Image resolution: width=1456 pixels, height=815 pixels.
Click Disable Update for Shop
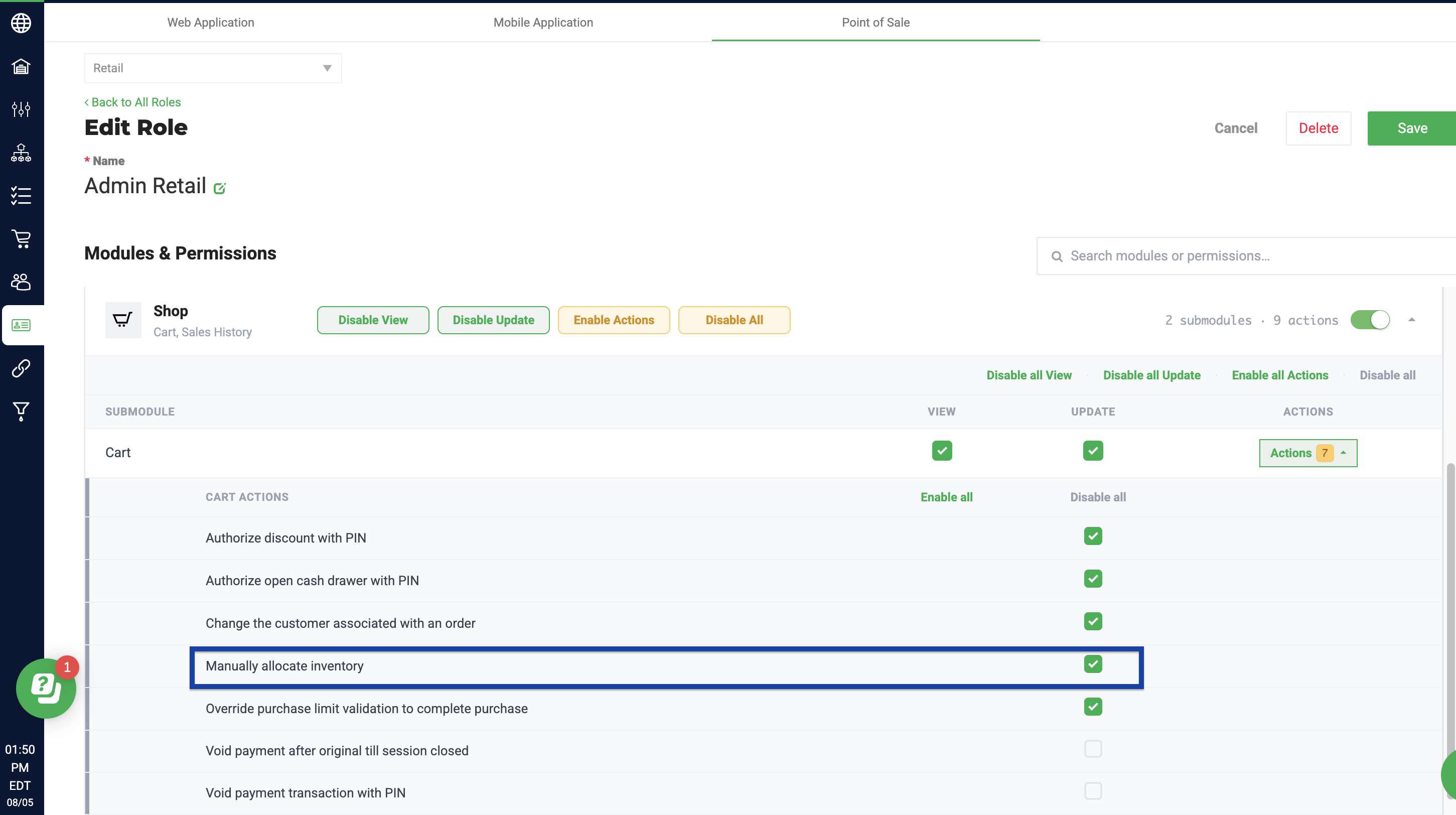click(x=493, y=320)
